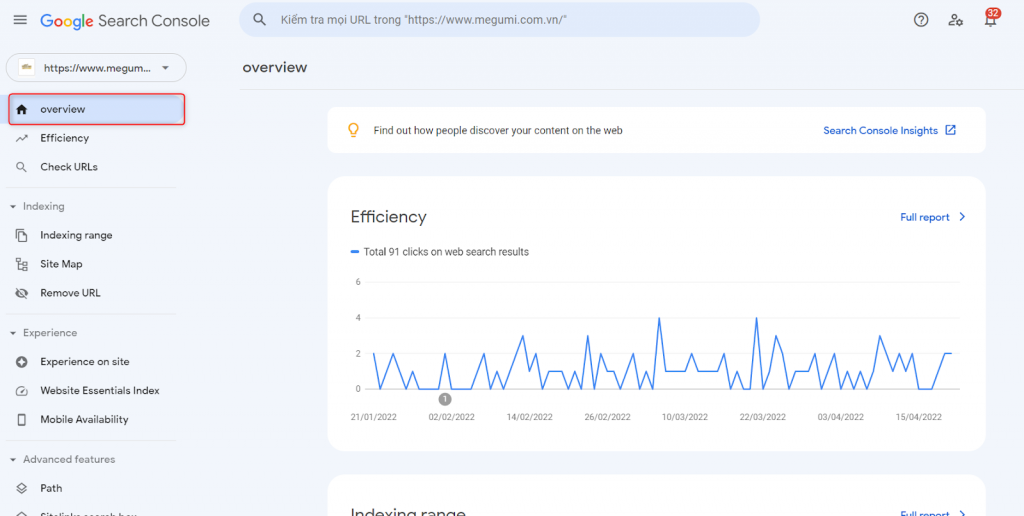Click the plus circle icon beside Experience on site
The width and height of the screenshot is (1024, 516).
click(x=22, y=362)
